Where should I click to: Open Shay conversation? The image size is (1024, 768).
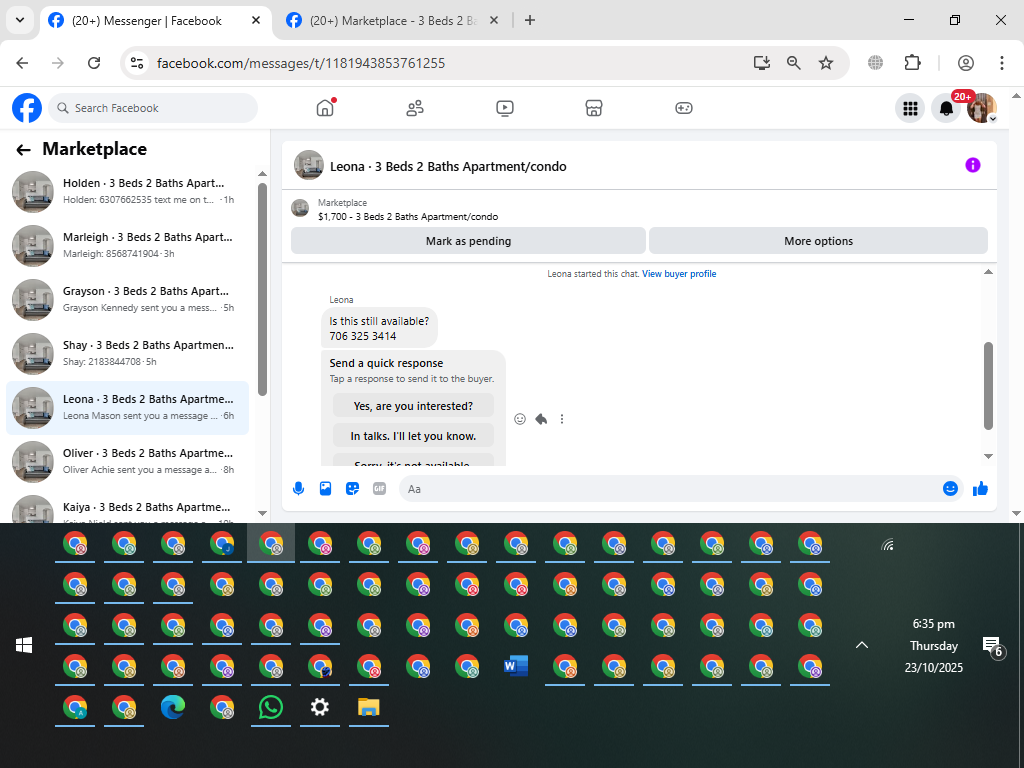pos(127,353)
